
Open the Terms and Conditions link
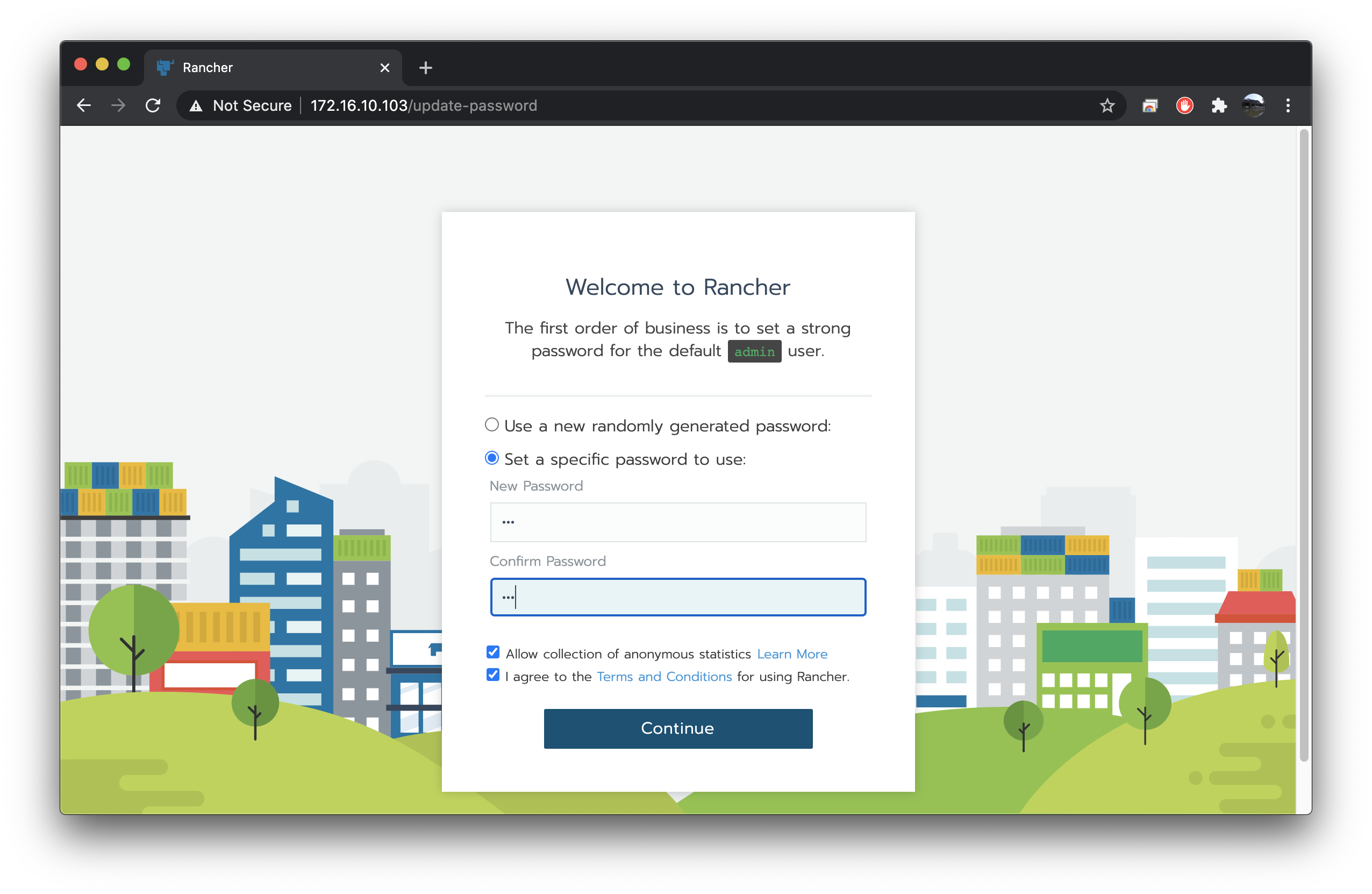pyautogui.click(x=663, y=677)
